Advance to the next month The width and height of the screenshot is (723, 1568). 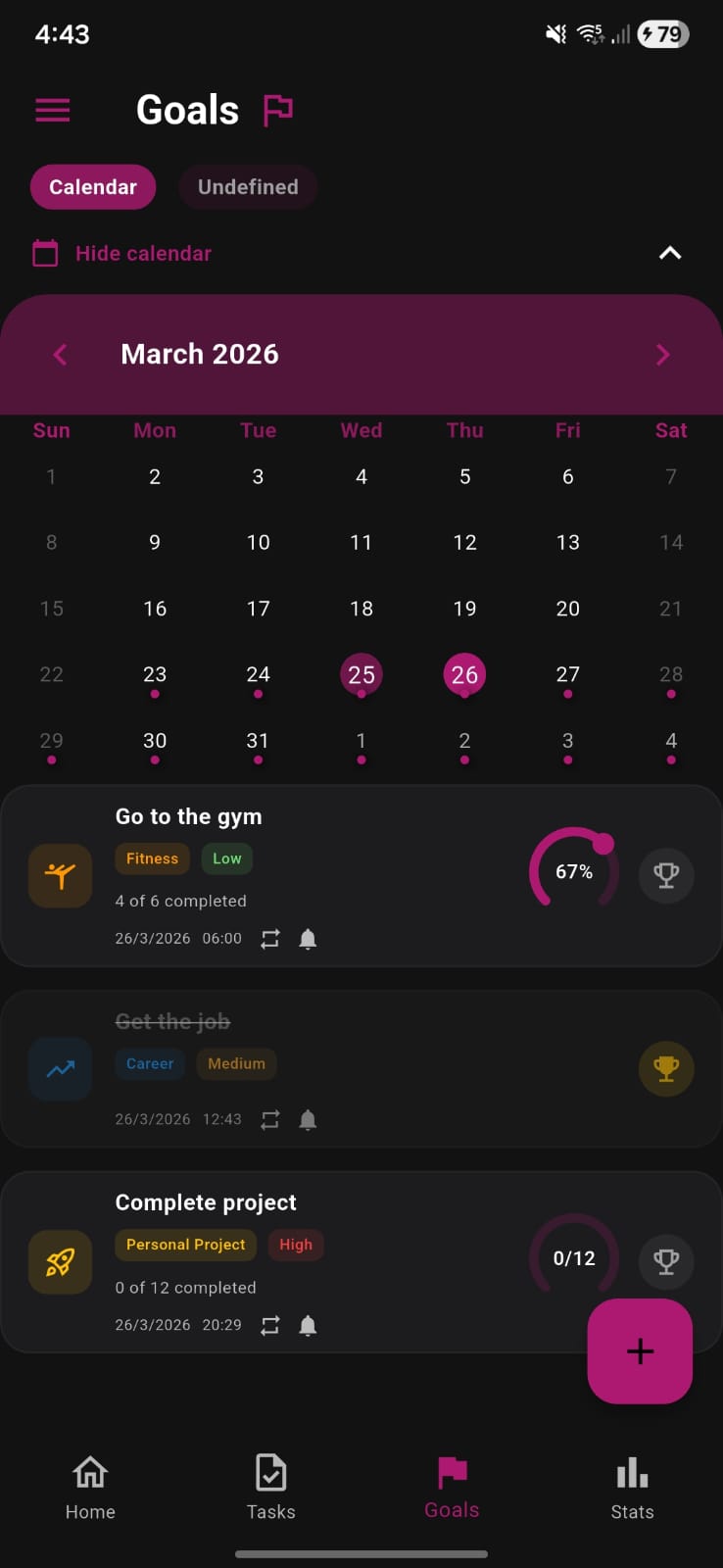[x=662, y=354]
